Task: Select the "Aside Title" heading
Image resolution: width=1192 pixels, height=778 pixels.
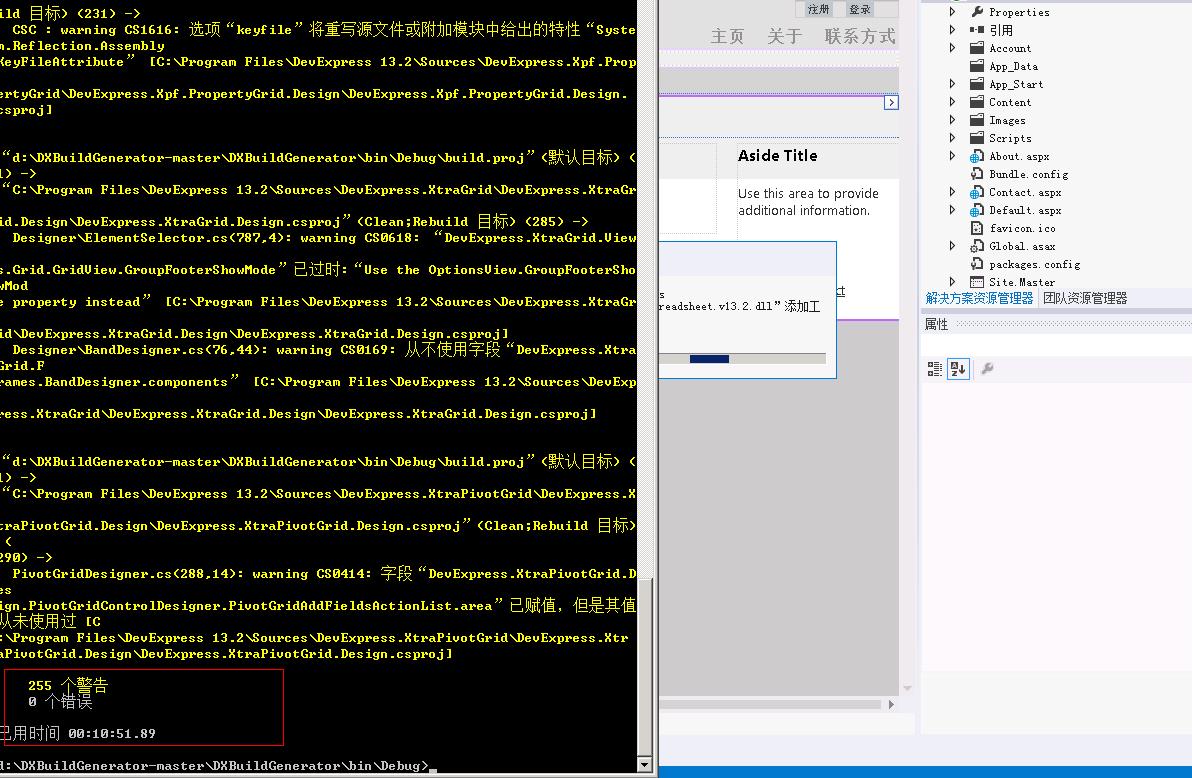Action: (x=778, y=156)
